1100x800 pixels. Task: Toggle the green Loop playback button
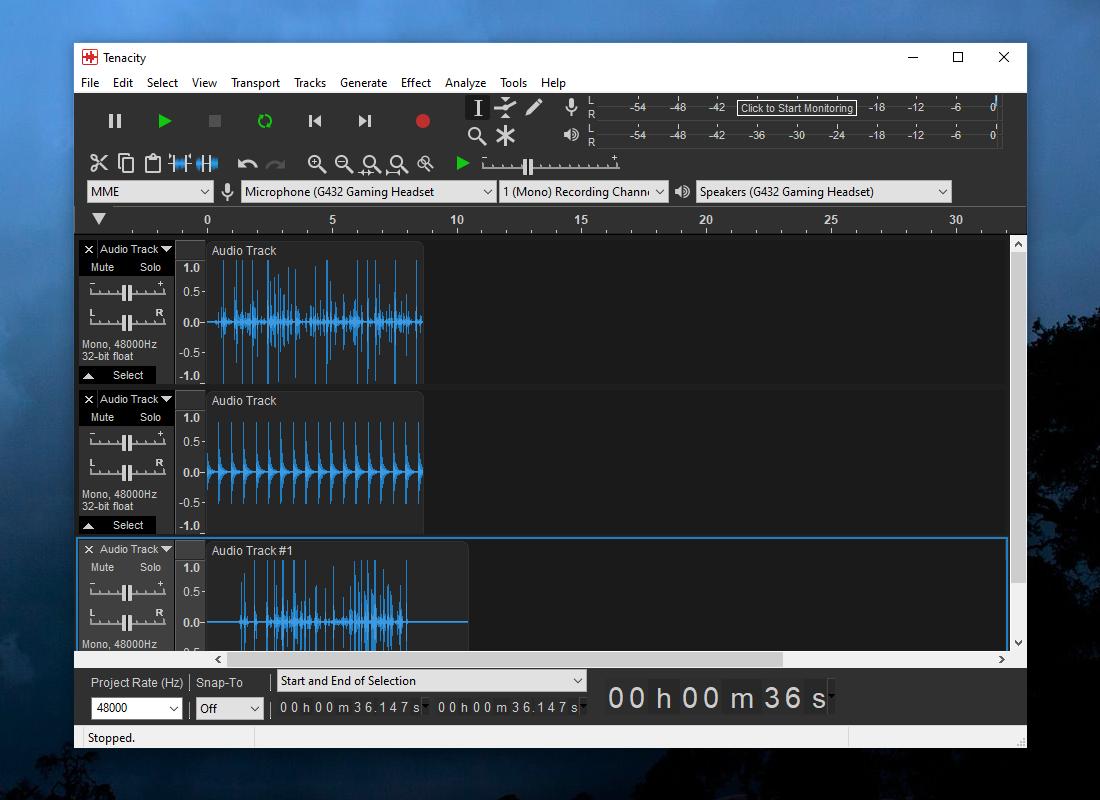click(x=264, y=121)
